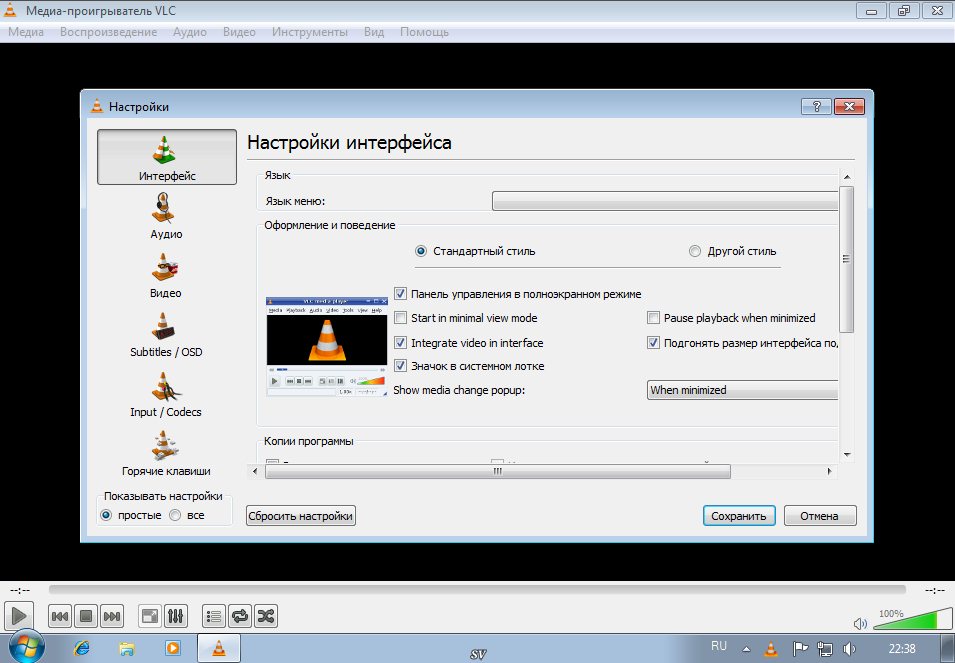955x663 pixels.
Task: Go to Input / Codecs settings
Action: pos(166,393)
